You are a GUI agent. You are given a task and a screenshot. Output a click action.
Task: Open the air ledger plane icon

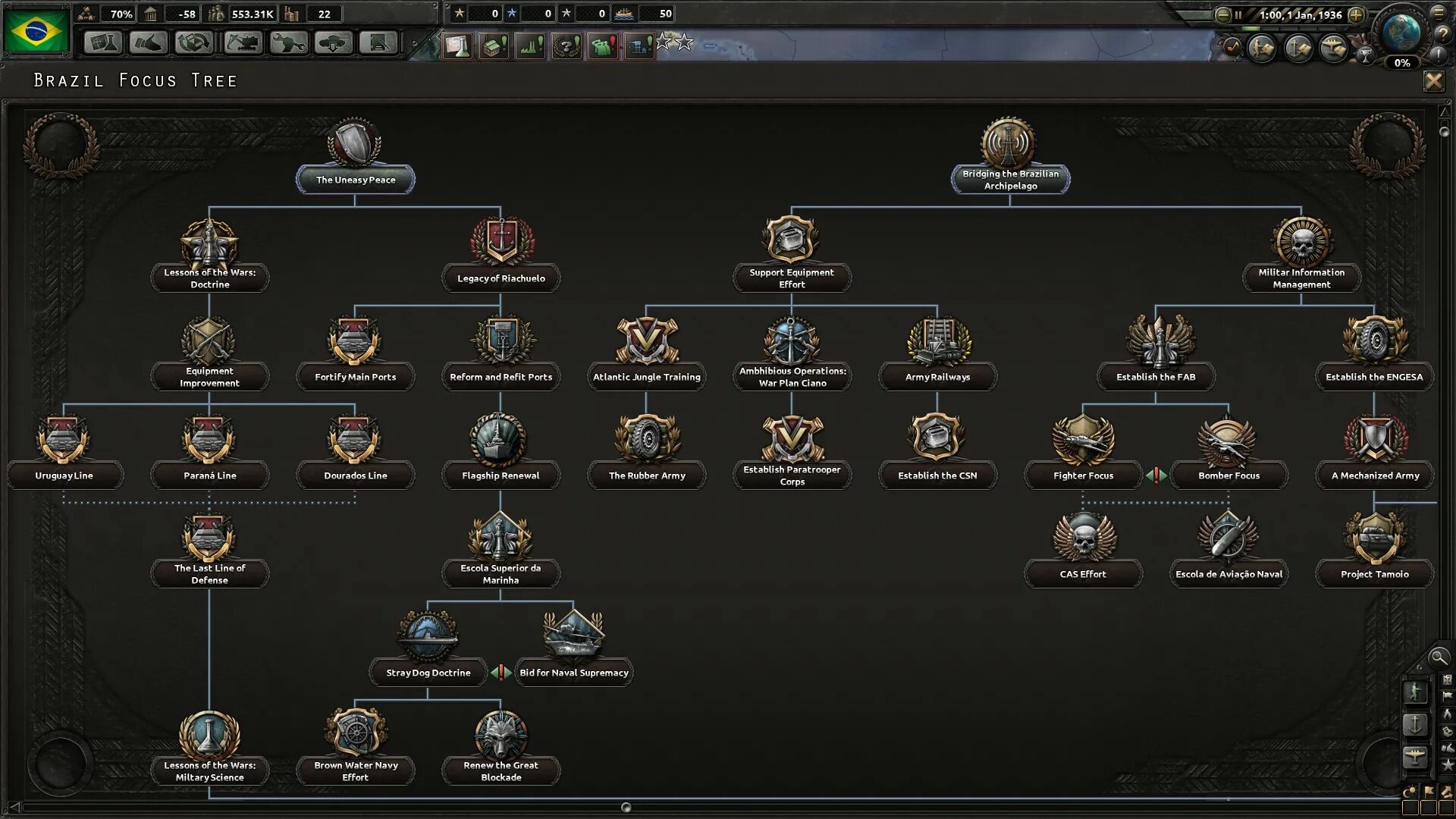click(x=1334, y=49)
